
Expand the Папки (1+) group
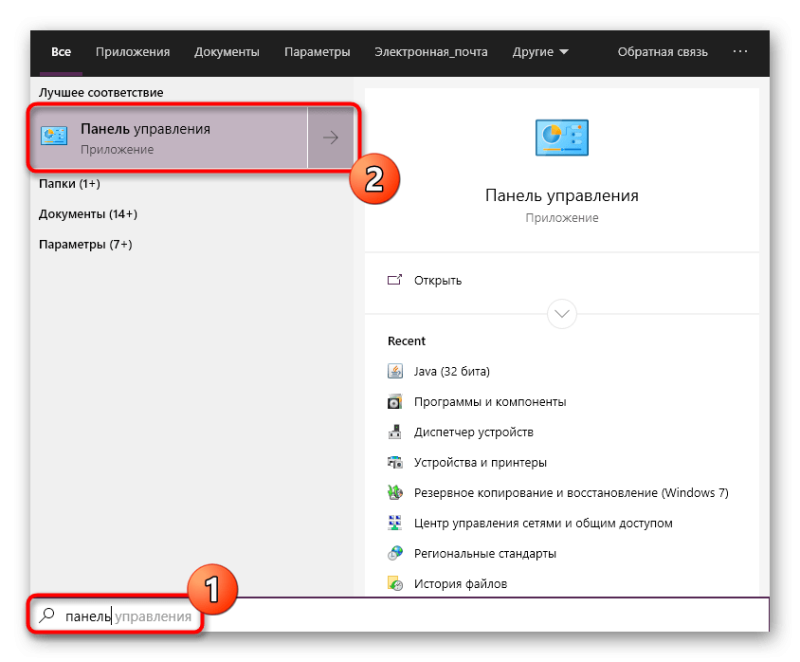[69, 184]
